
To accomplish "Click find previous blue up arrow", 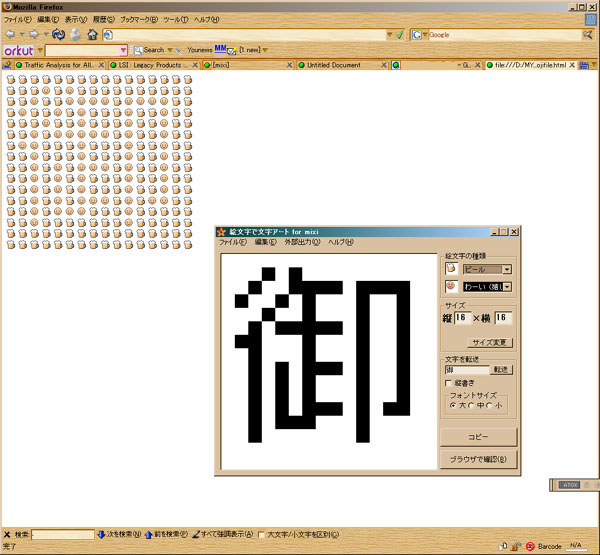I will 148,535.
